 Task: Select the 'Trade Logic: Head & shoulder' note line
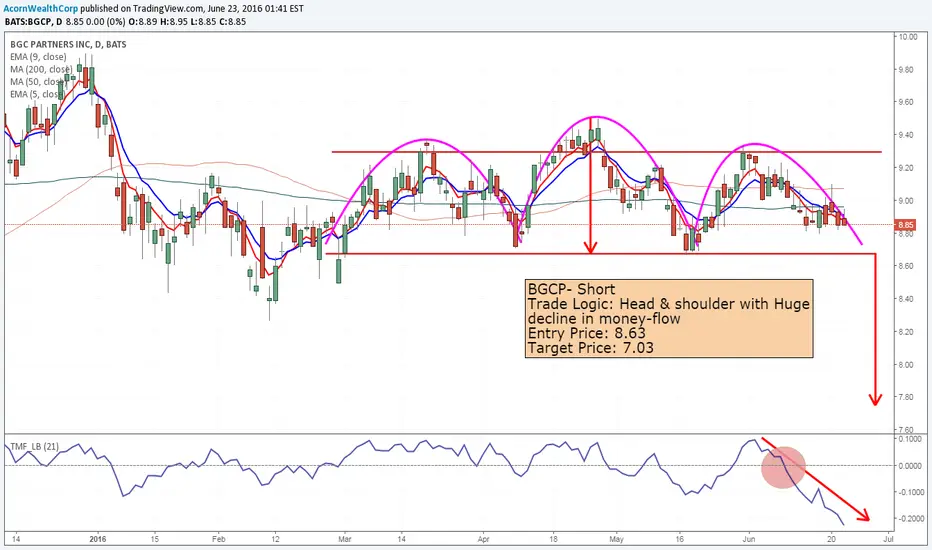(x=669, y=304)
